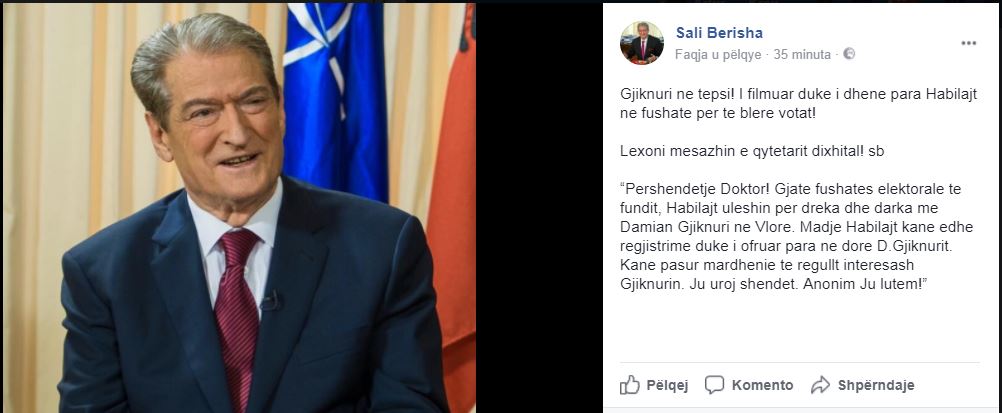This screenshot has width=1002, height=413.
Task: Like the post with the Pëlqej label
Action: (x=667, y=386)
